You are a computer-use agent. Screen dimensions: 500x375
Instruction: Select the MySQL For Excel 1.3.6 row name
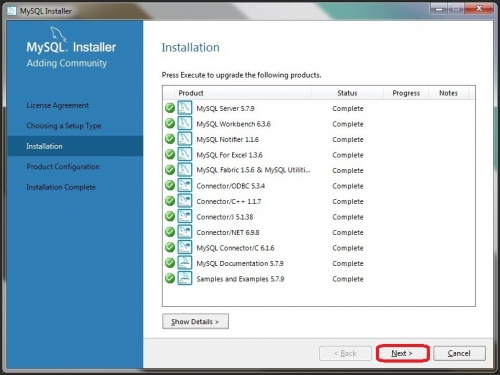pos(229,155)
